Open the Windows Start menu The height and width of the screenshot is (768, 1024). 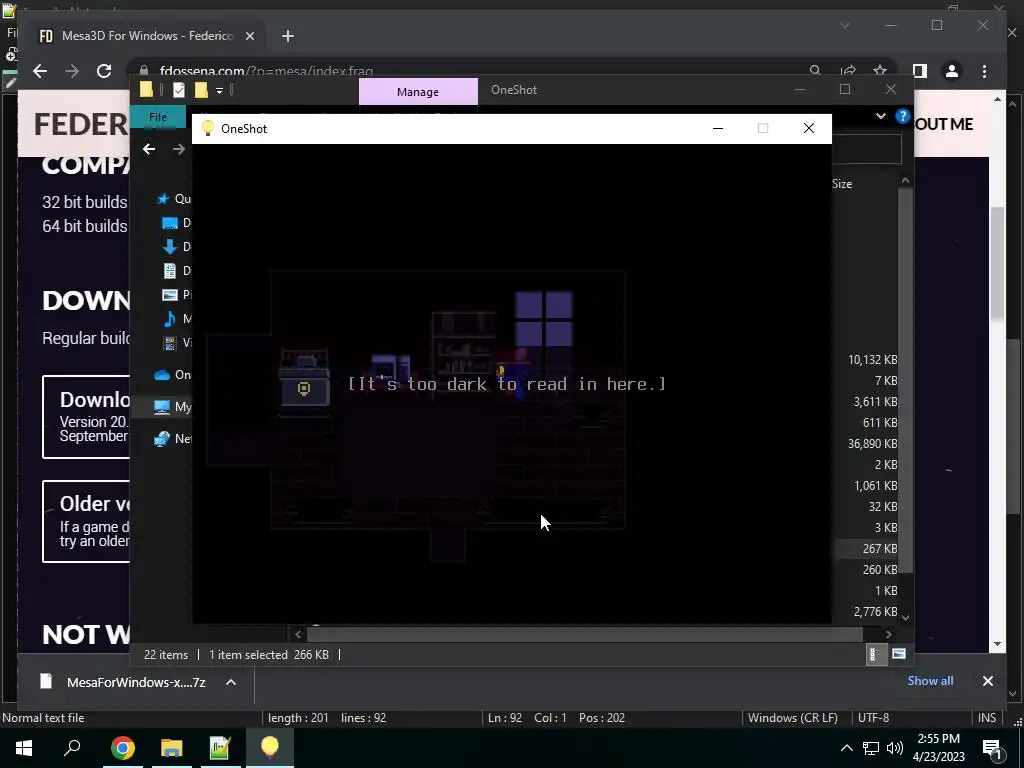[24, 748]
